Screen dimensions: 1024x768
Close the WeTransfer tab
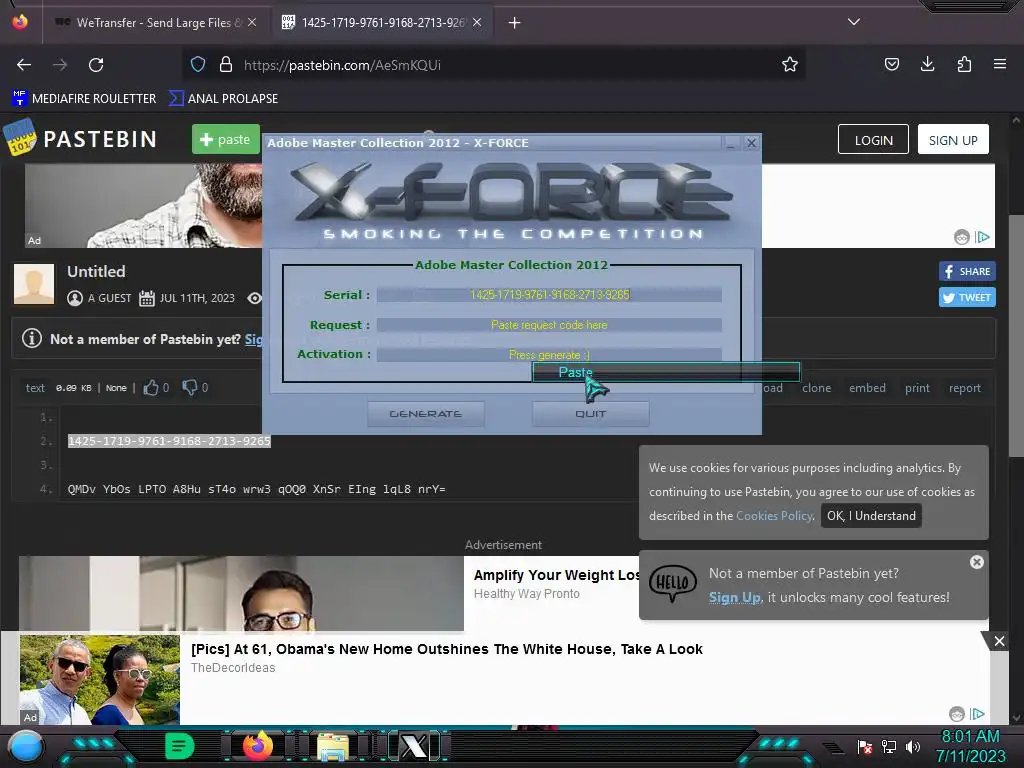tap(252, 22)
